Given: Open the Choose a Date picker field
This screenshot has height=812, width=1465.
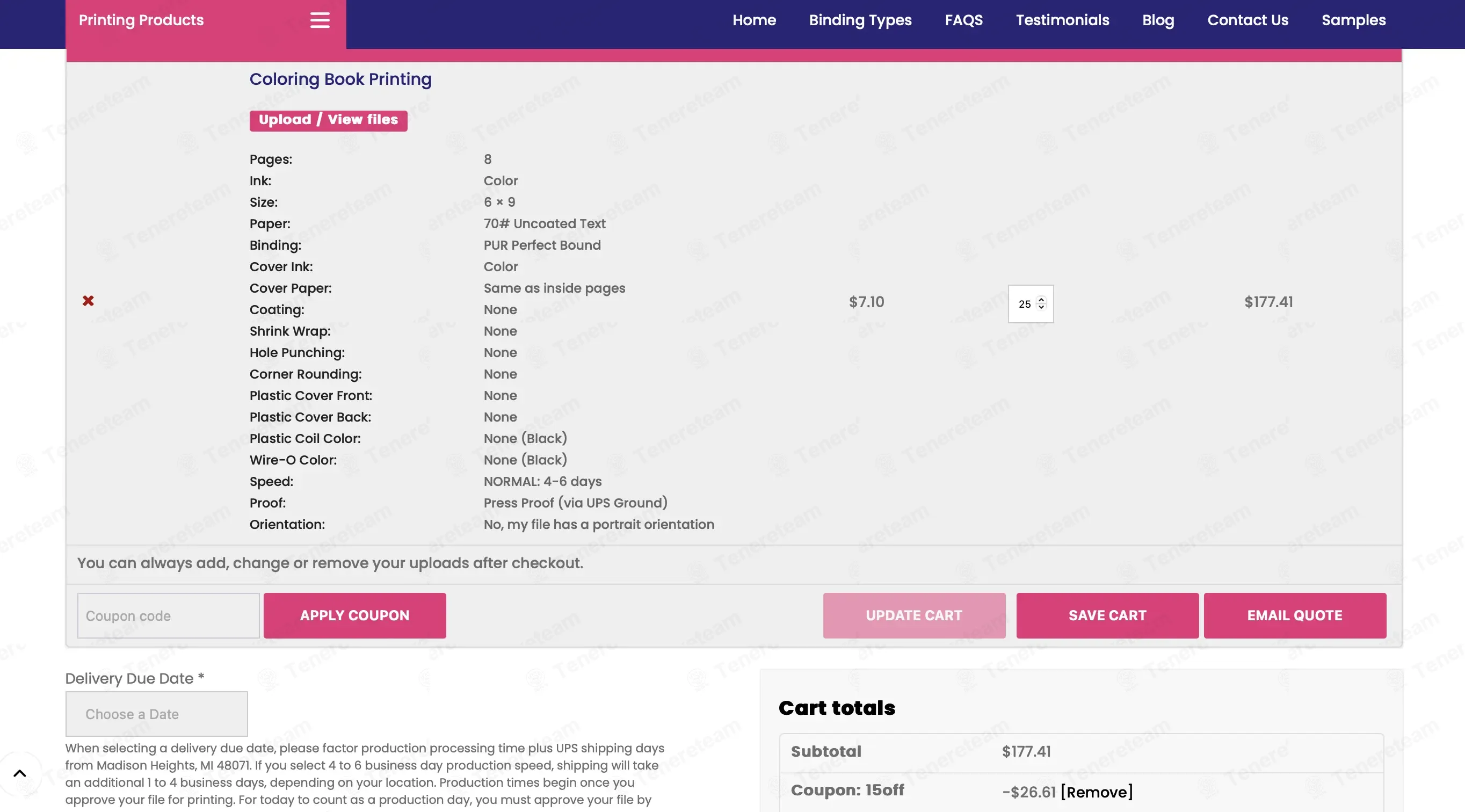Looking at the screenshot, I should pyautogui.click(x=156, y=714).
